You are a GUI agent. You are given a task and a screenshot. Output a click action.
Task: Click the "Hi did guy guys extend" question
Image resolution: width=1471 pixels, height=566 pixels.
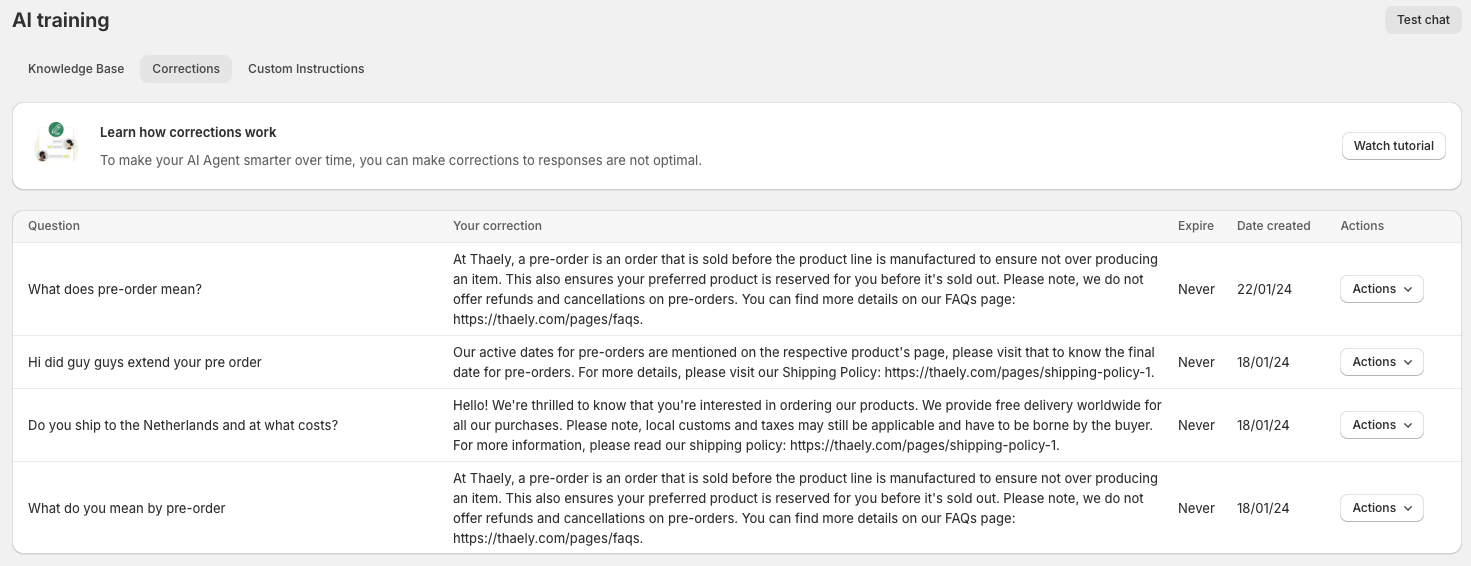pyautogui.click(x=145, y=362)
